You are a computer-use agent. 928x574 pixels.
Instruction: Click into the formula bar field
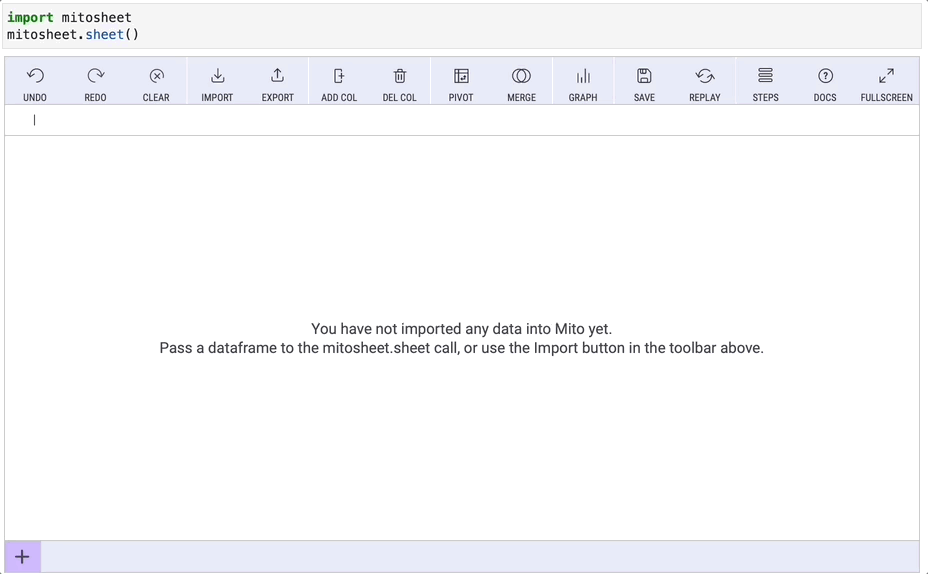pos(462,120)
